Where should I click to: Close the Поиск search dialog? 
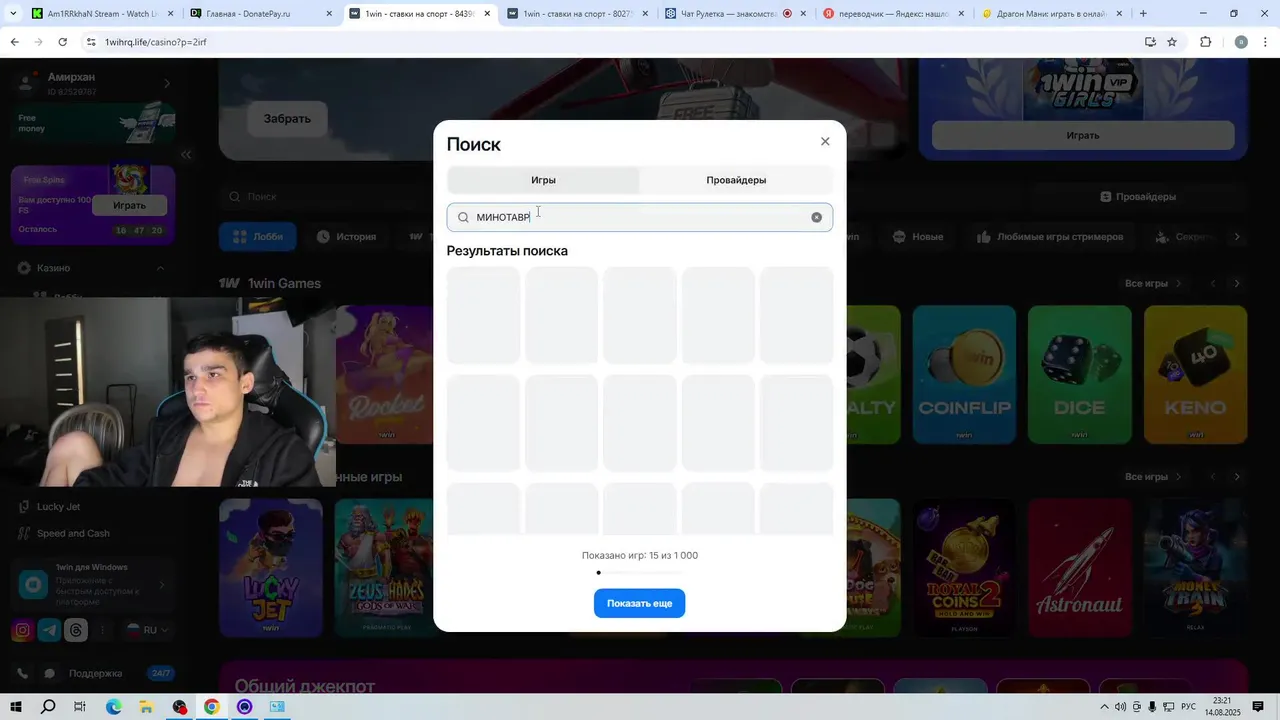coord(825,142)
